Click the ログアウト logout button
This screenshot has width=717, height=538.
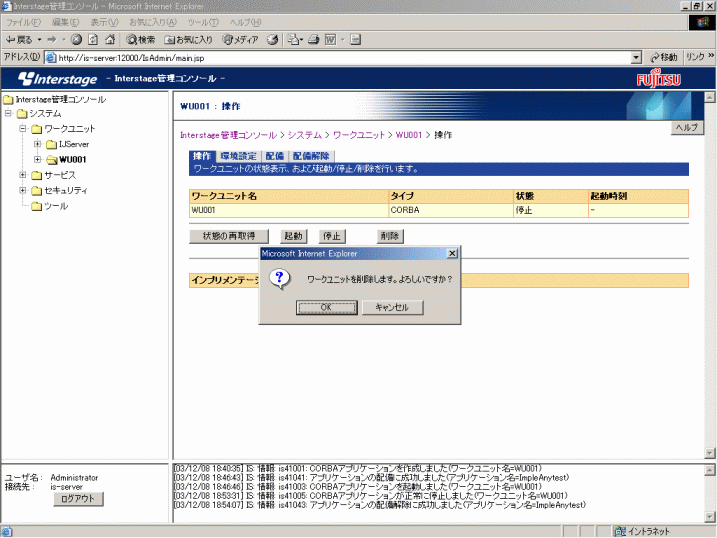coord(78,499)
